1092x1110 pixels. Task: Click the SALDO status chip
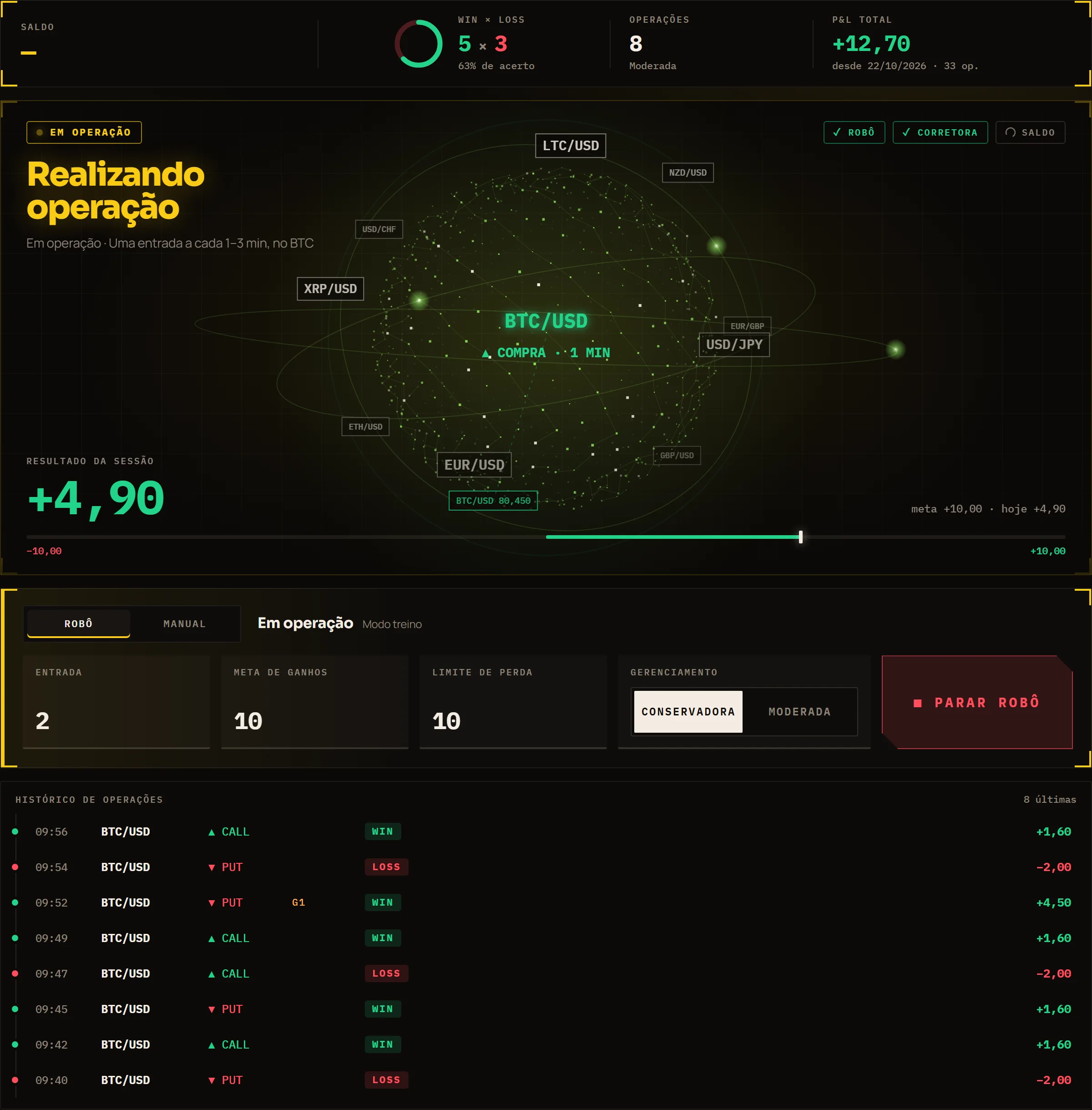tap(1030, 132)
